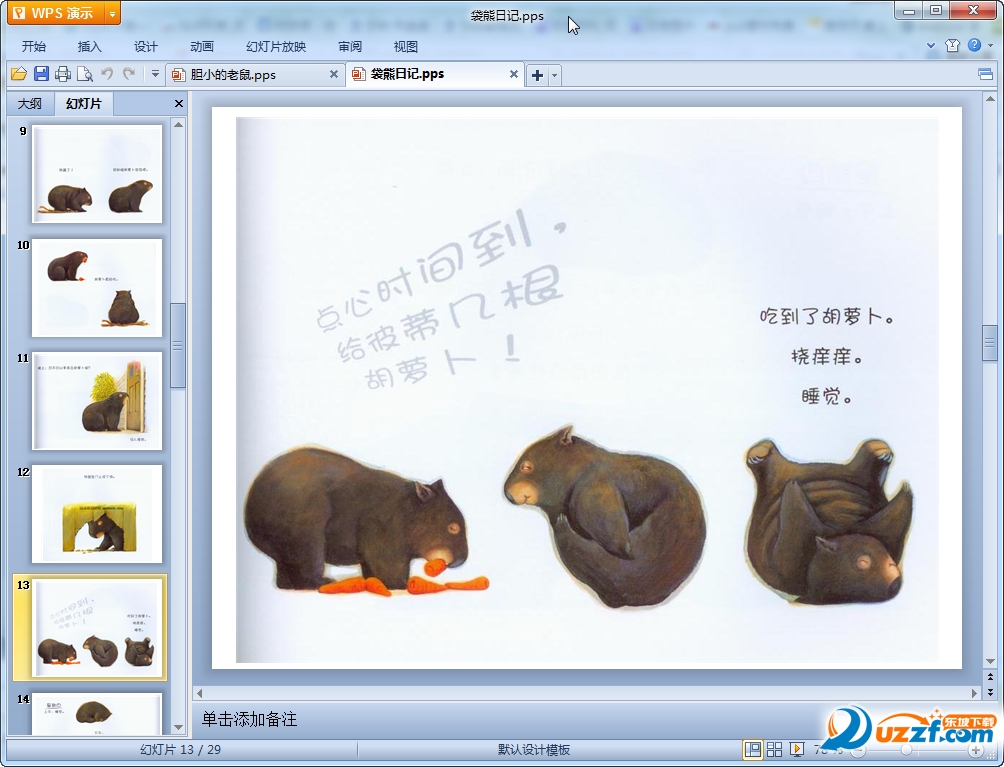Screen dimensions: 1004x767
Task: Close the 胆小的老鼠.pps tab
Action: point(334,74)
